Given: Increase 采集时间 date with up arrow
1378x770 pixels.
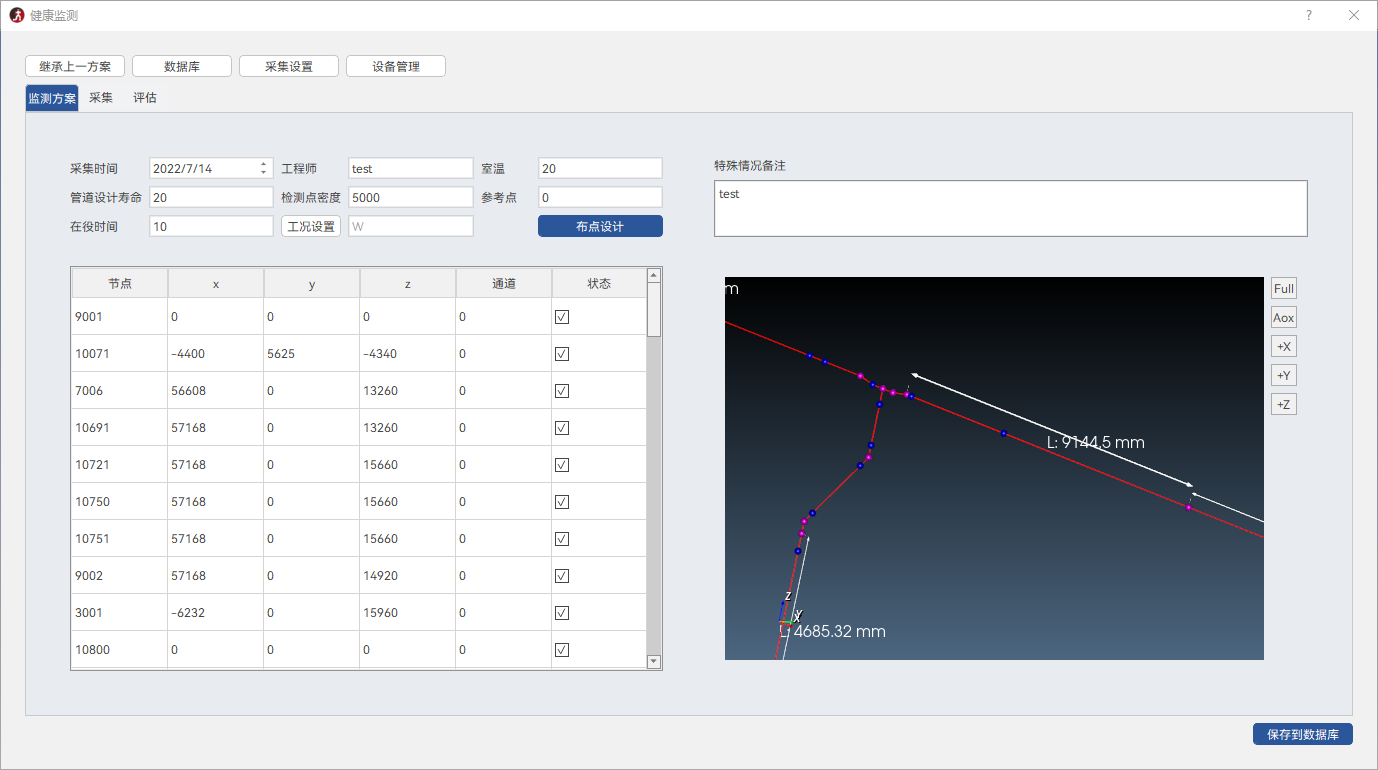Looking at the screenshot, I should [x=264, y=164].
